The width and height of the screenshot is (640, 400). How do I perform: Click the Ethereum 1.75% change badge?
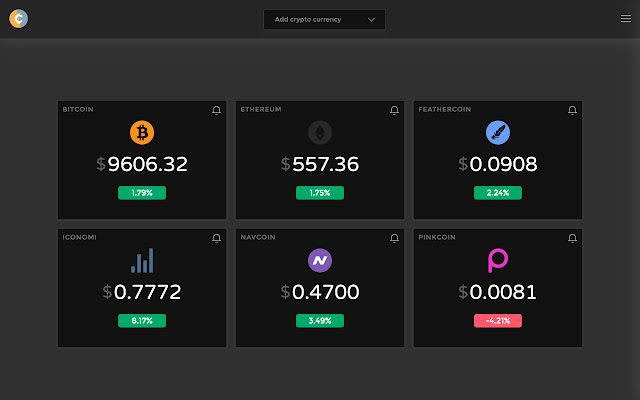point(320,193)
